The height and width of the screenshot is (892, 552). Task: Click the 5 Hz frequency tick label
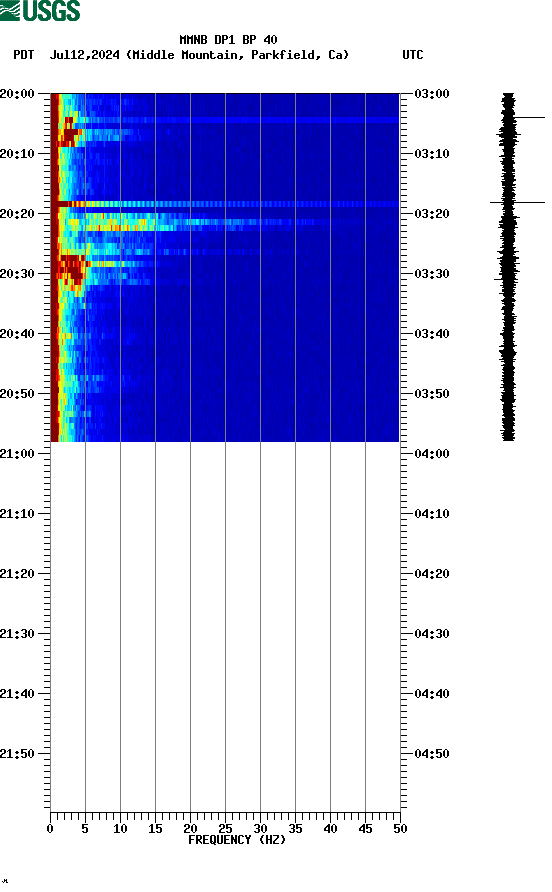coord(85,829)
